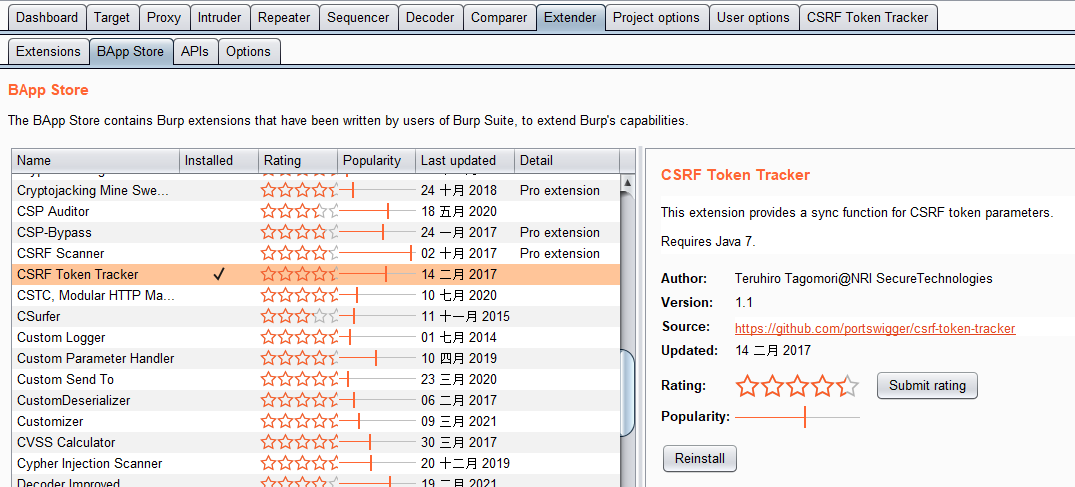1075x487 pixels.
Task: Select the Cypher Injection Scanner row
Action: pyautogui.click(x=316, y=464)
